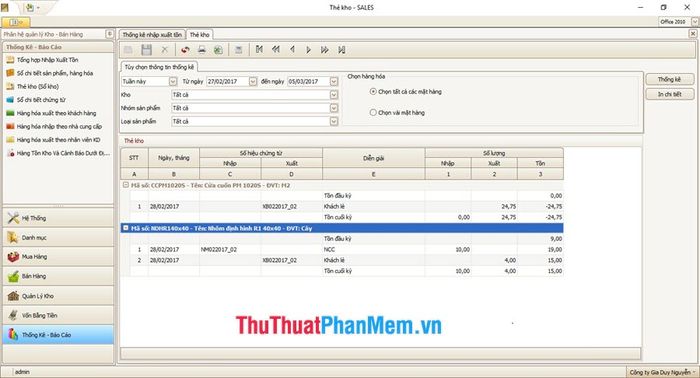Click the double-left previous page arrow

coord(276,50)
